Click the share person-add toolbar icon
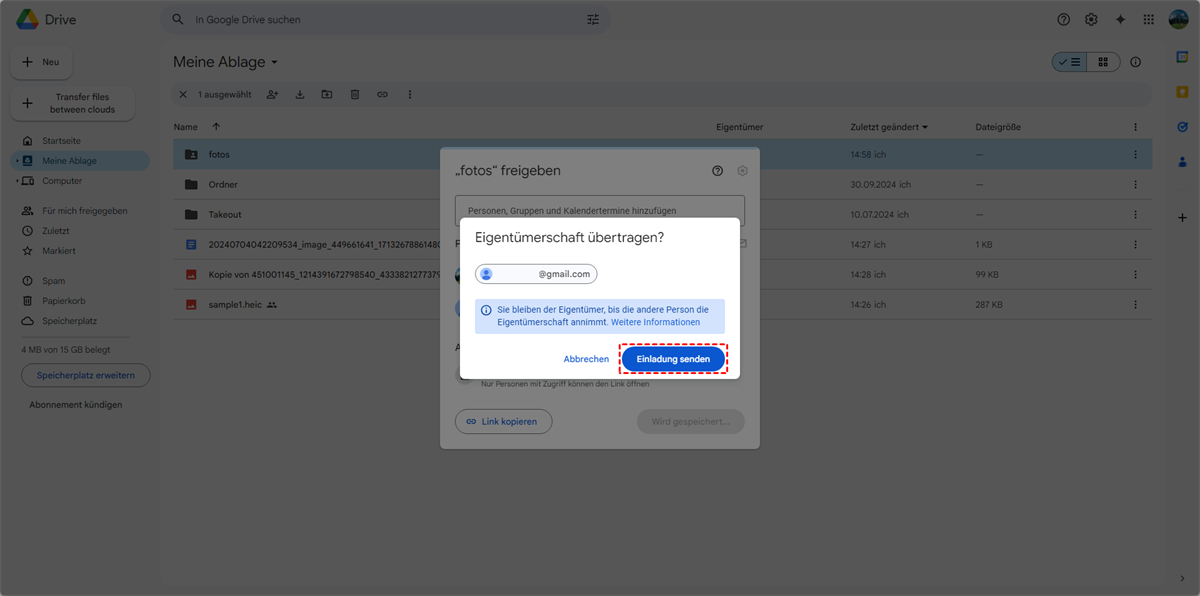This screenshot has height=596, width=1200. click(x=272, y=95)
